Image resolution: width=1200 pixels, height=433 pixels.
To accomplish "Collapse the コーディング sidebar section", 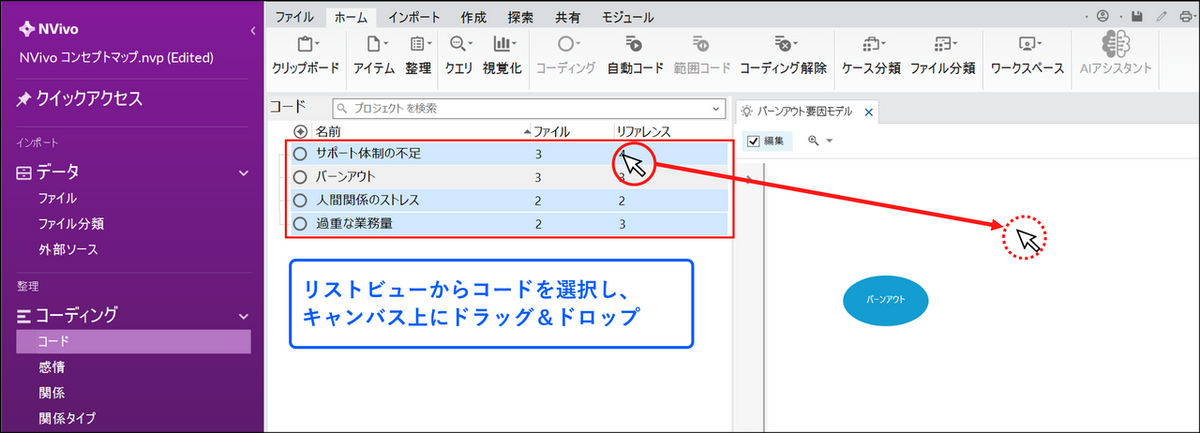I will click(x=243, y=315).
